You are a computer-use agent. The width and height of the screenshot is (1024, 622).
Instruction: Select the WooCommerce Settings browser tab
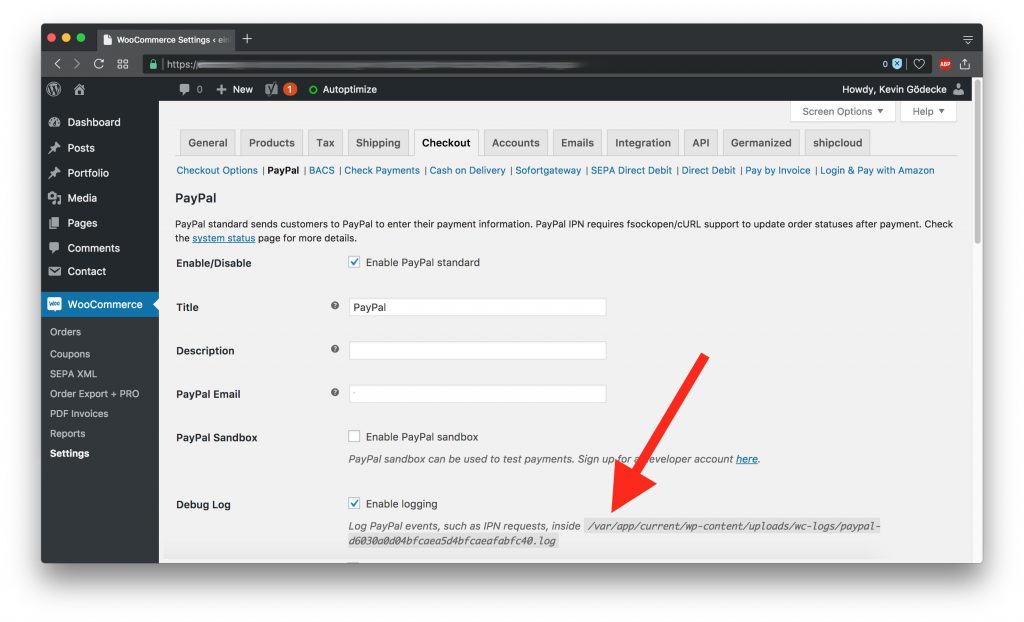coord(167,40)
